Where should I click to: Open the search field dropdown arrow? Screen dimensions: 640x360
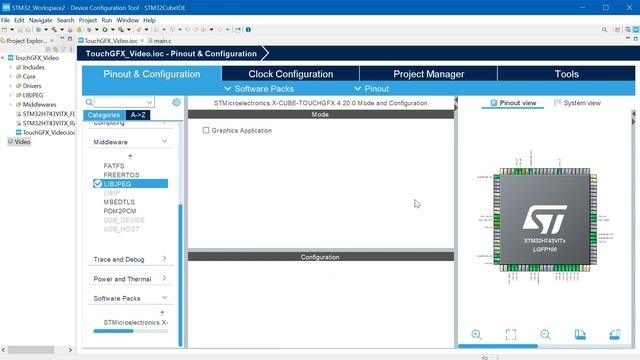149,102
